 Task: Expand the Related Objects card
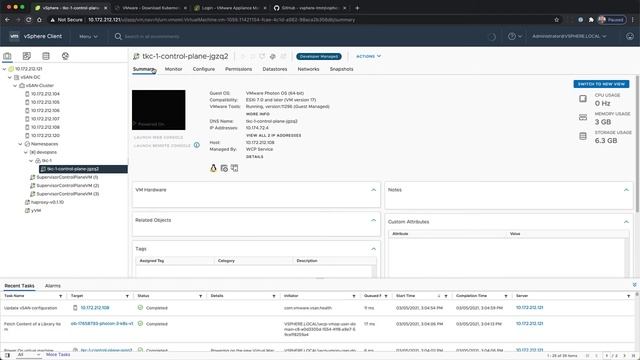(373, 220)
